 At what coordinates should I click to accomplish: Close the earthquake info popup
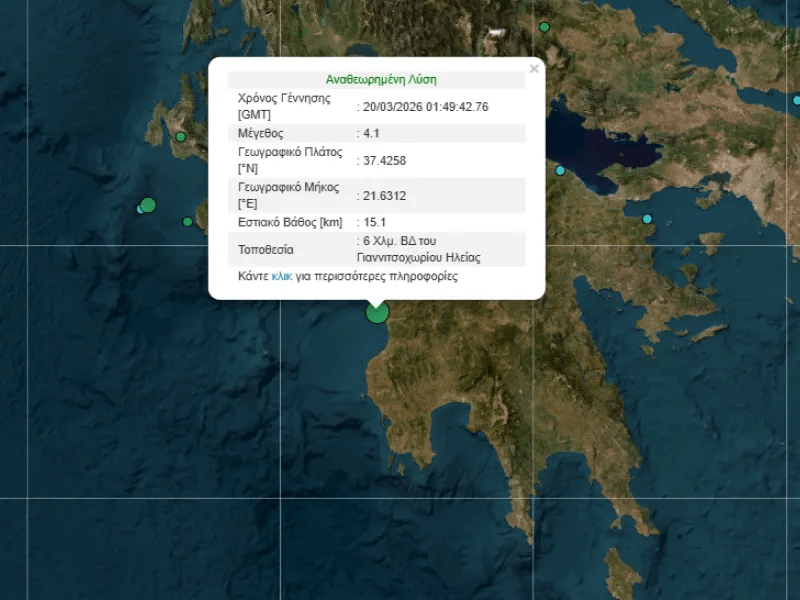pyautogui.click(x=534, y=69)
